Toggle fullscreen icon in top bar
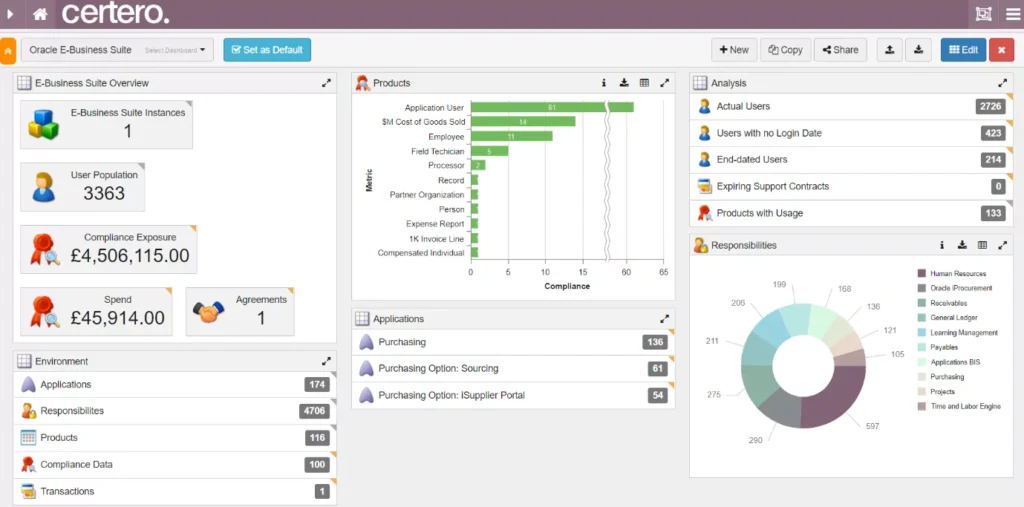1024x507 pixels. click(x=983, y=14)
